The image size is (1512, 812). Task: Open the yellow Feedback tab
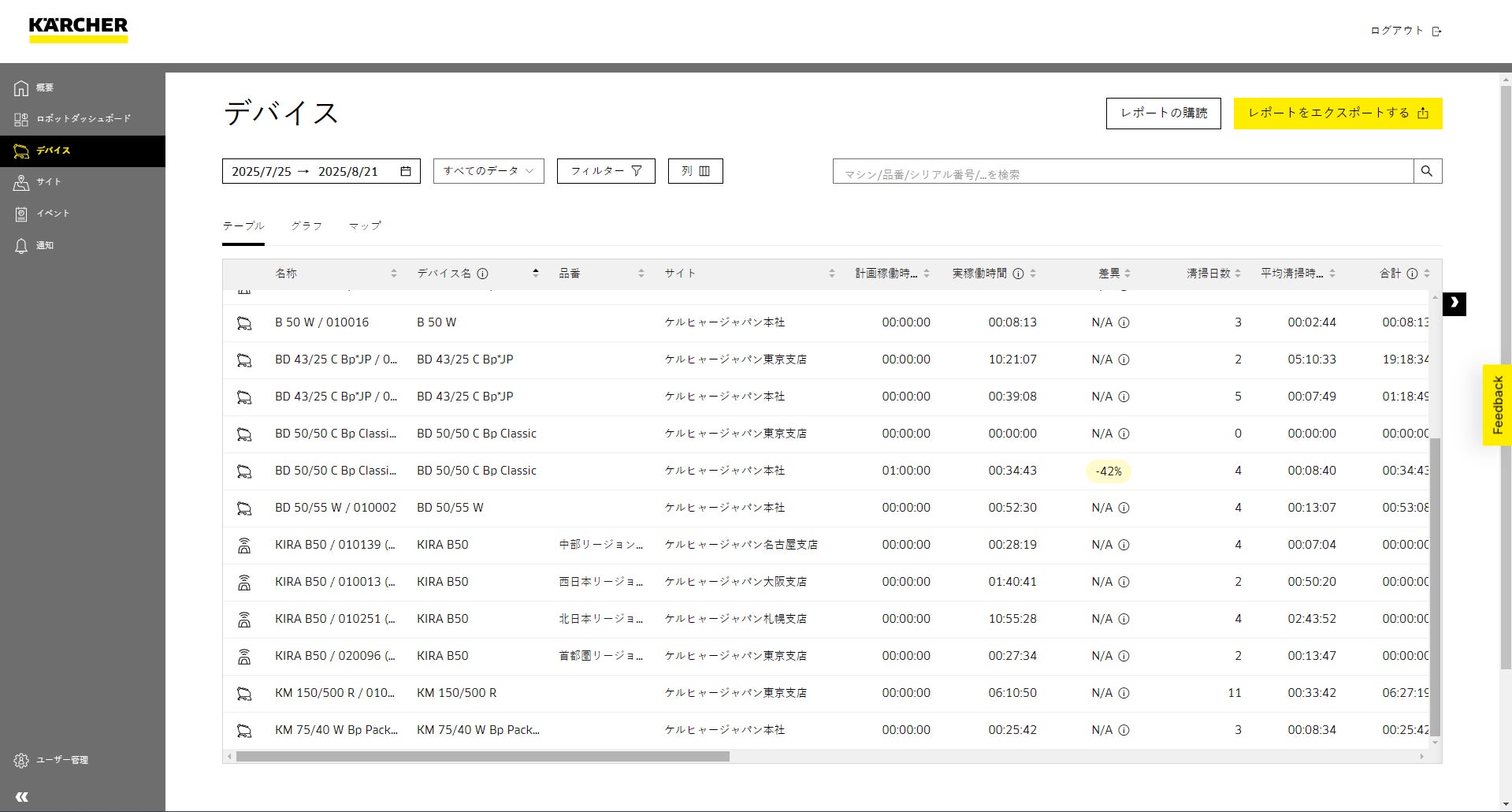[x=1497, y=405]
